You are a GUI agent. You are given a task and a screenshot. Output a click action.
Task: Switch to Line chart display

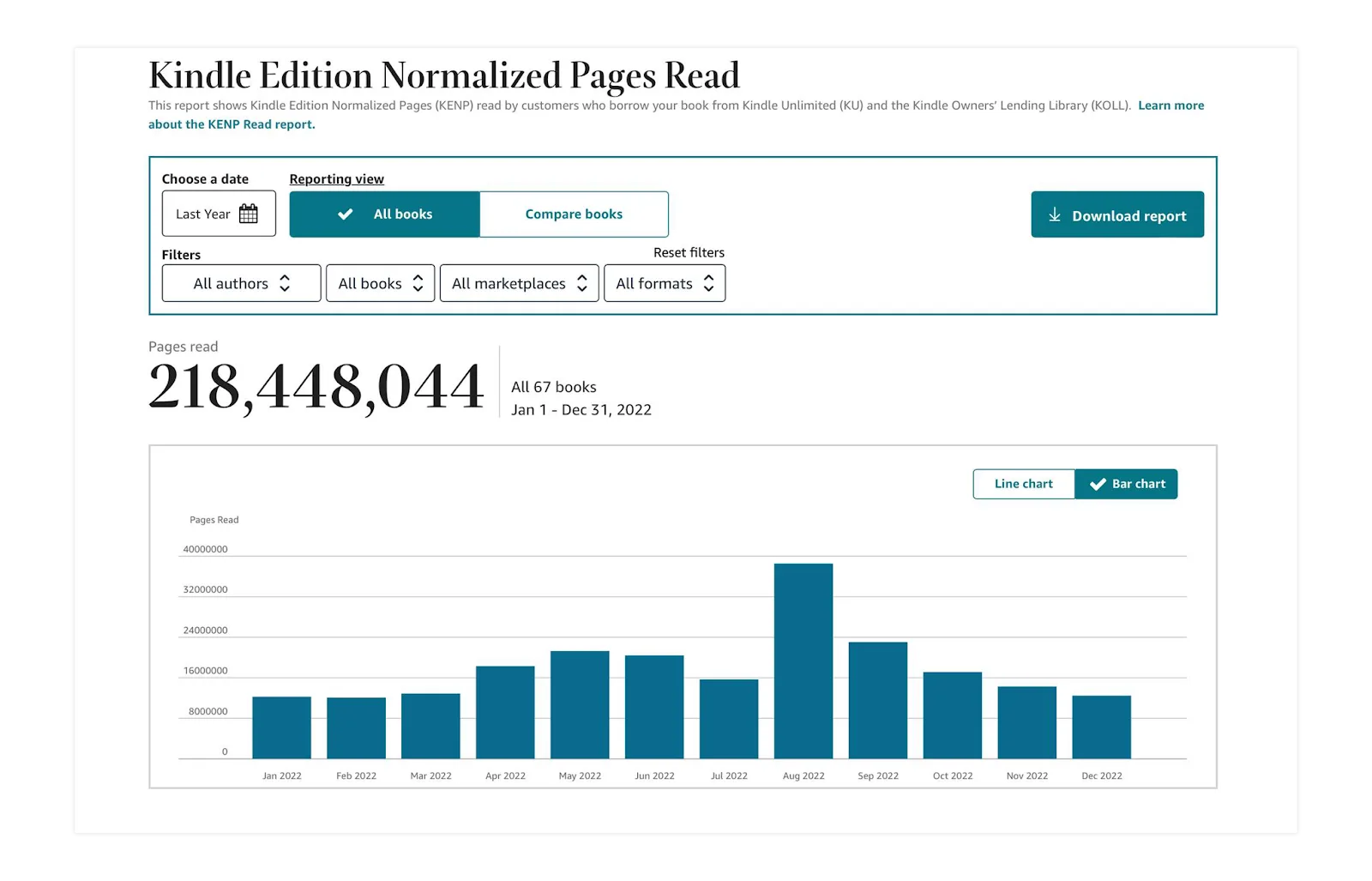[x=1023, y=484]
